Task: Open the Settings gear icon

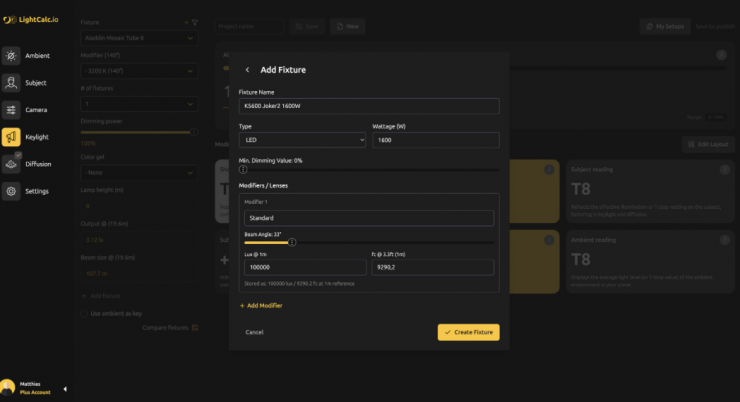Action: click(11, 191)
